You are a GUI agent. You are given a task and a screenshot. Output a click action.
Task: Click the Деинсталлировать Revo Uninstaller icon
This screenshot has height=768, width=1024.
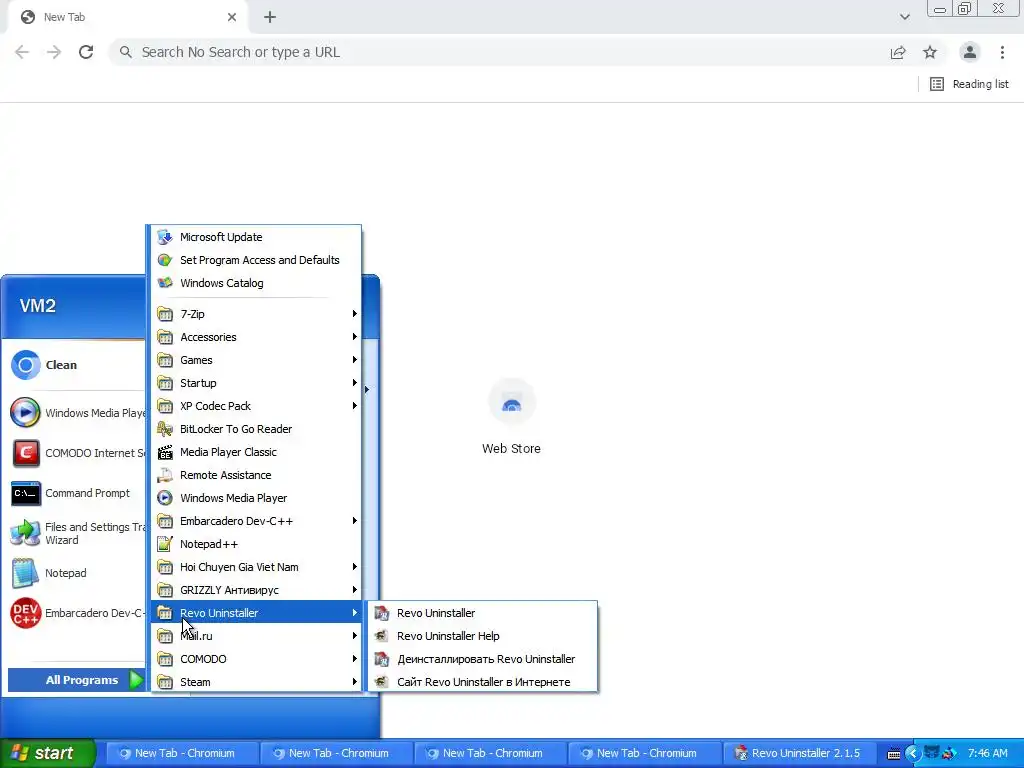click(x=382, y=659)
